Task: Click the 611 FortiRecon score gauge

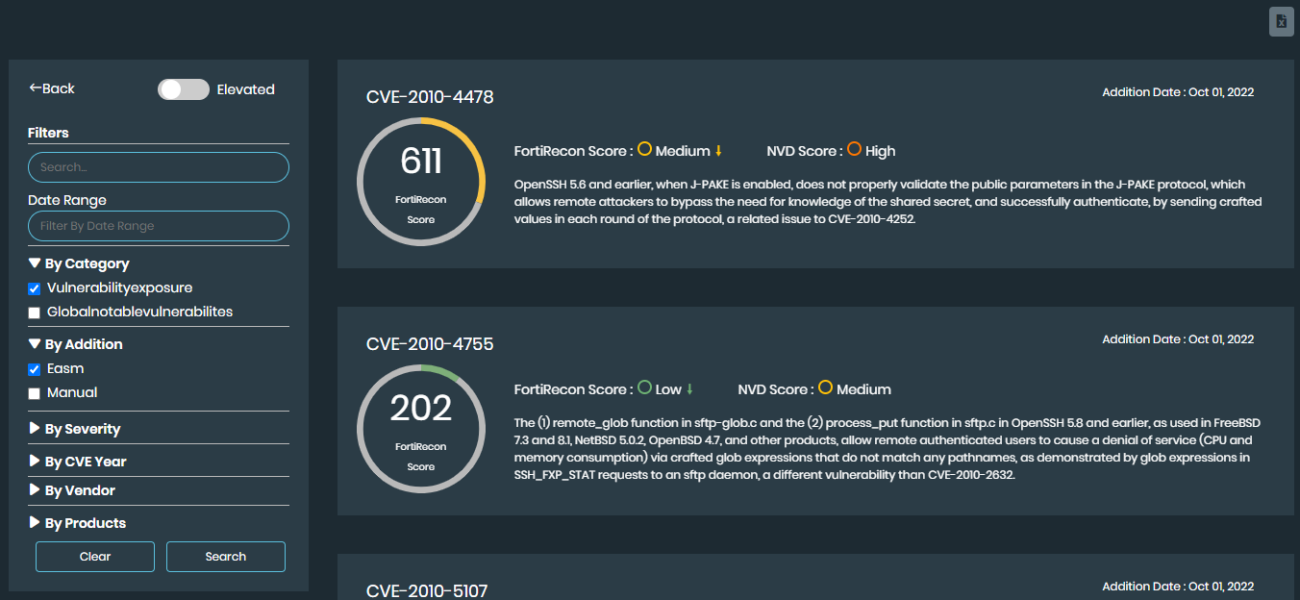Action: coord(421,181)
